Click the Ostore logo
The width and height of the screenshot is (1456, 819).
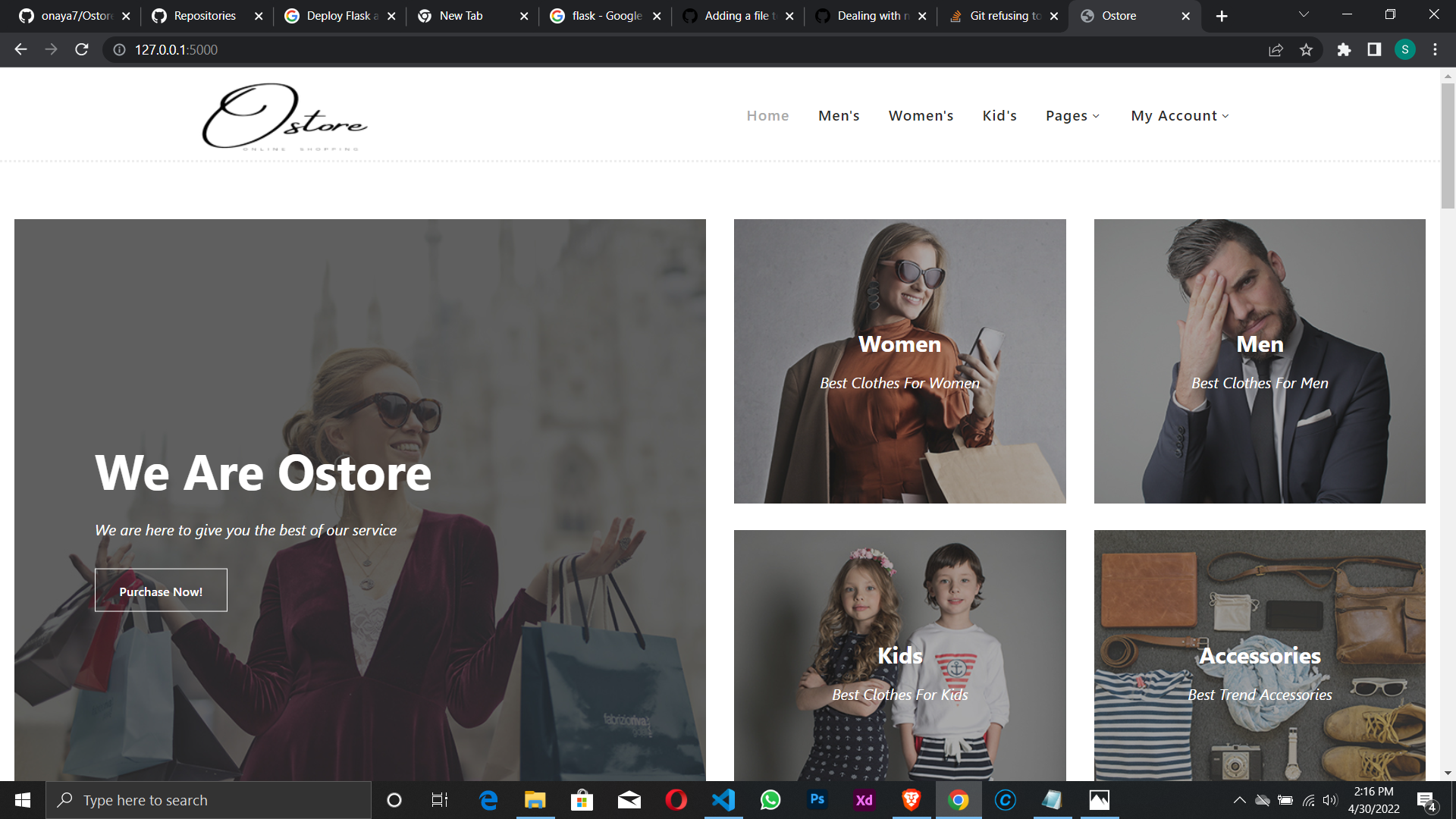(284, 117)
